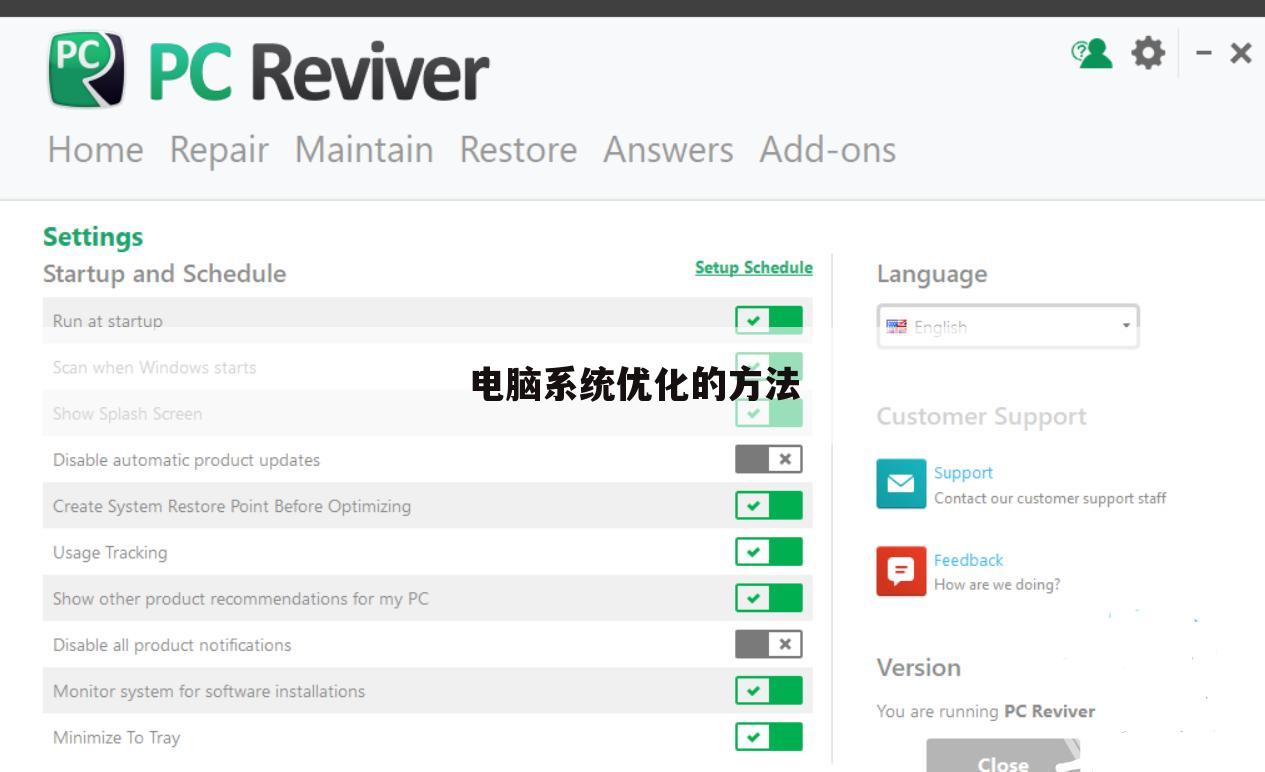Click the 'Minimize To Tray' label
This screenshot has width=1265, height=772.
coord(117,738)
